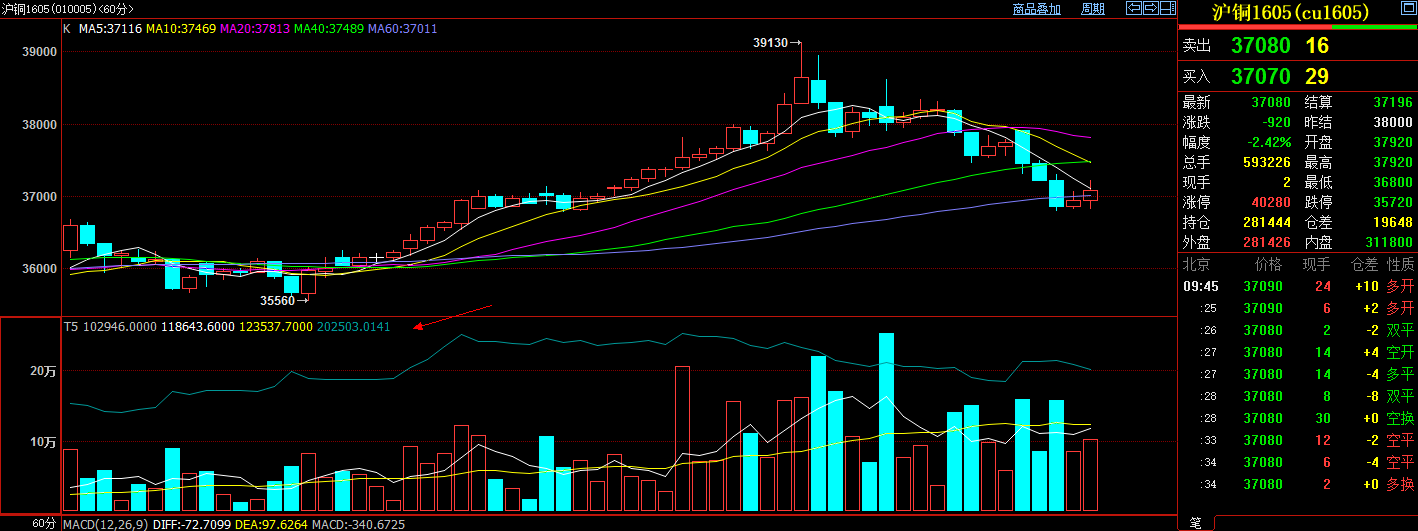Open the 周期 period menu
1418x531 pixels.
coord(1093,9)
